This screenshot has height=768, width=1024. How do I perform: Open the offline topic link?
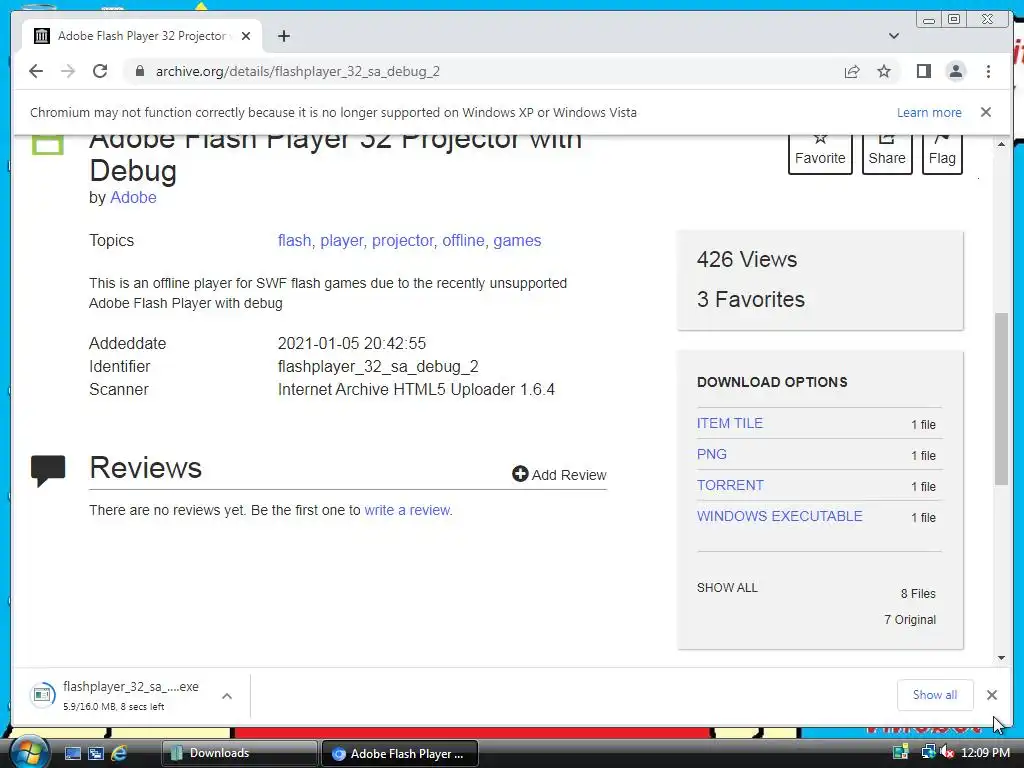pyautogui.click(x=463, y=240)
